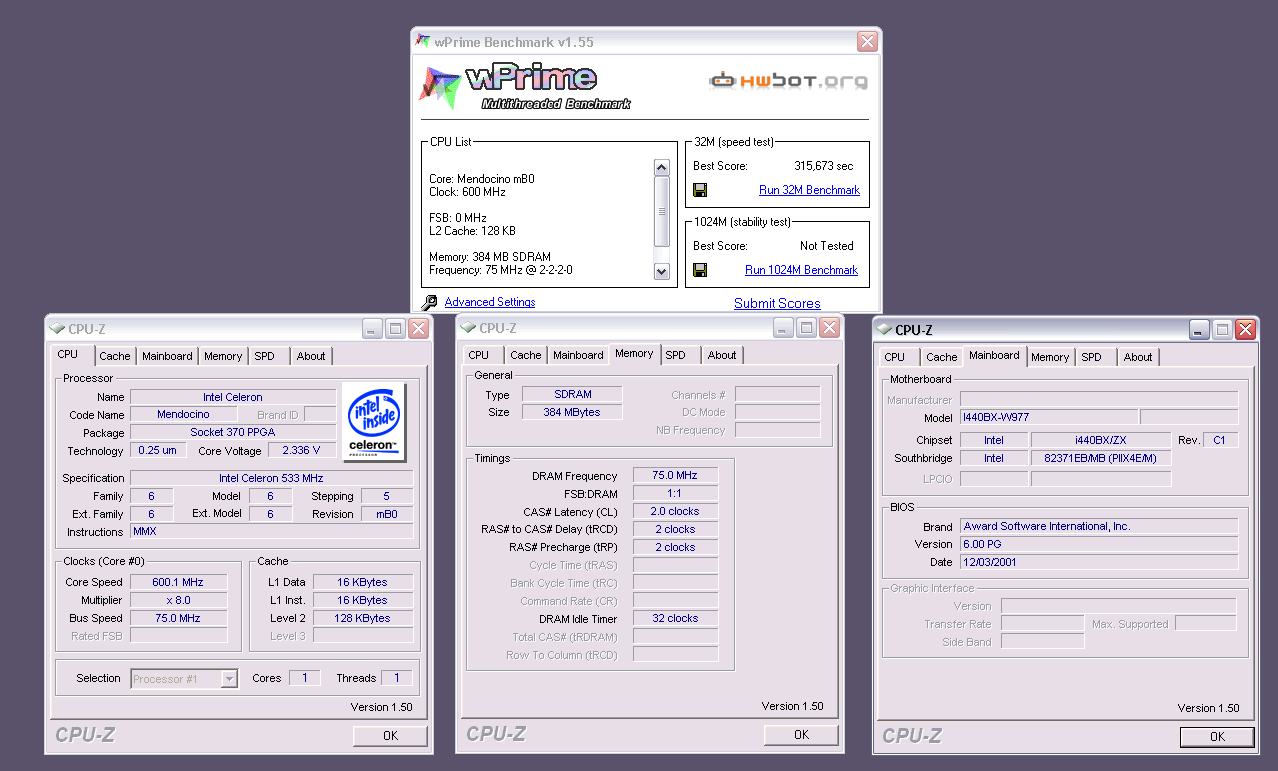Close the middle CPU-Z Memory window

pos(829,328)
